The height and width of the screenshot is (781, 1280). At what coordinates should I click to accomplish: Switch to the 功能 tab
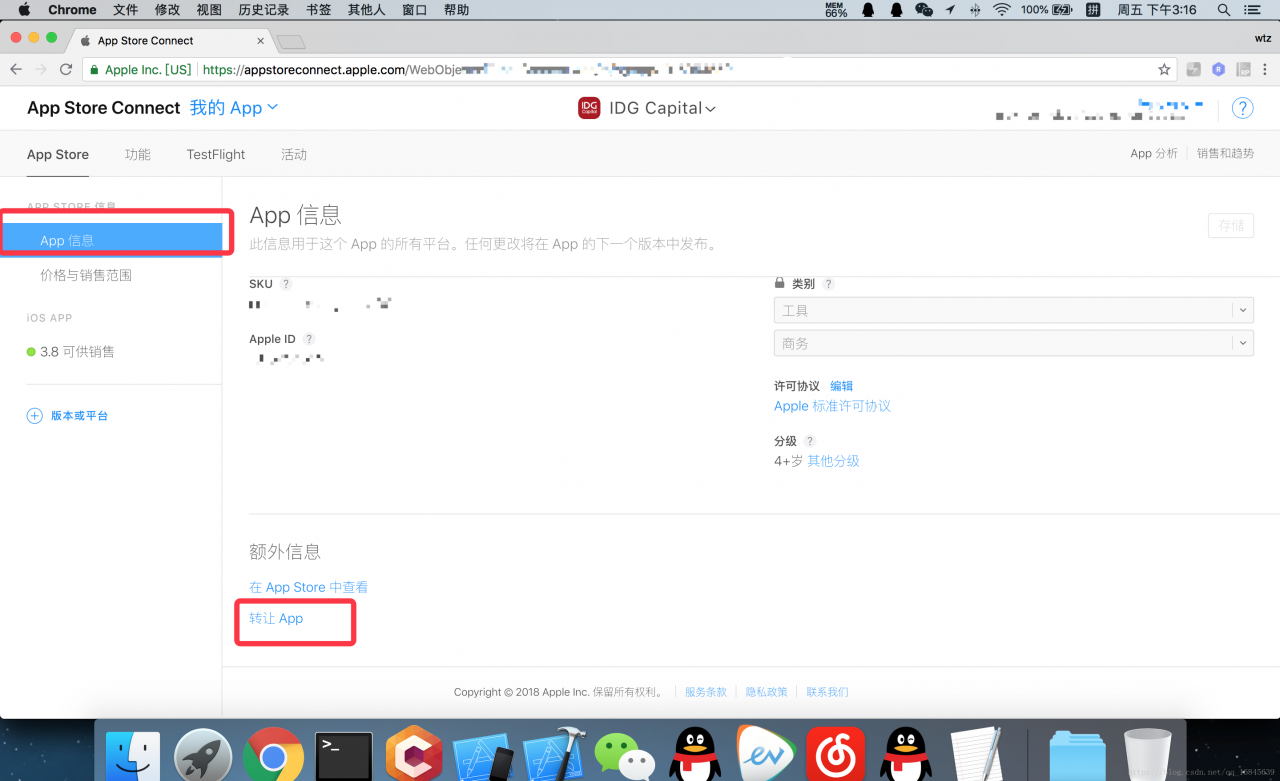coord(138,154)
